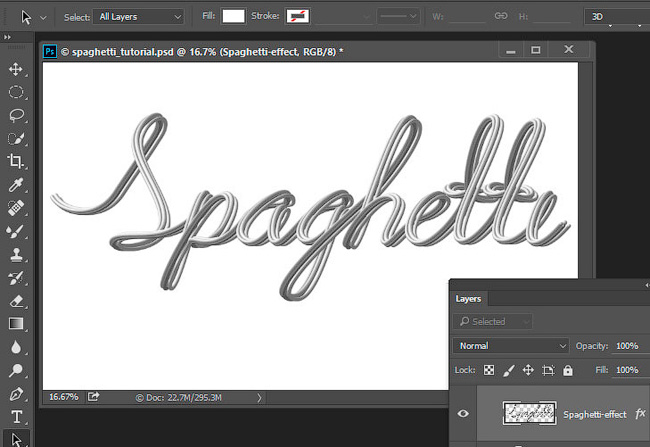This screenshot has height=447, width=650.
Task: Close the spaghetti_tutorial.psd document window
Action: (x=569, y=49)
